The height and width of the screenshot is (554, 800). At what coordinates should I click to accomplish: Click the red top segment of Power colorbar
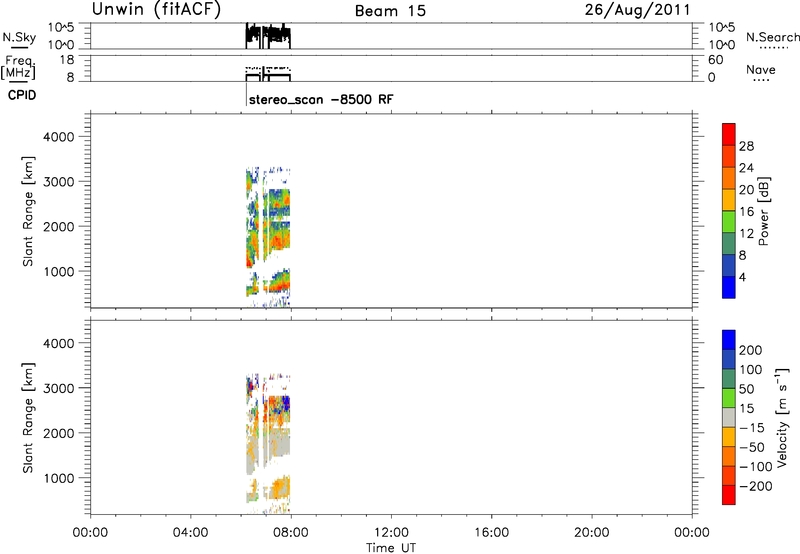click(729, 134)
